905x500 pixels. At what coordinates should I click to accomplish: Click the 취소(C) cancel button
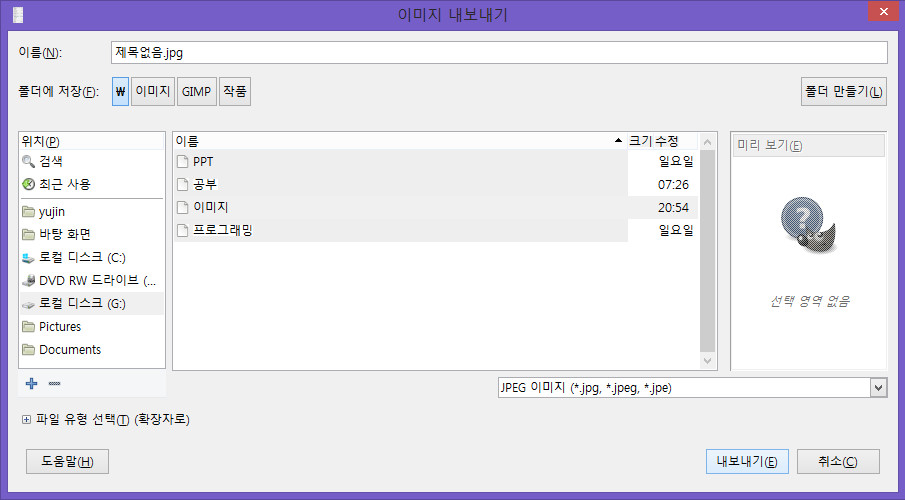click(838, 462)
